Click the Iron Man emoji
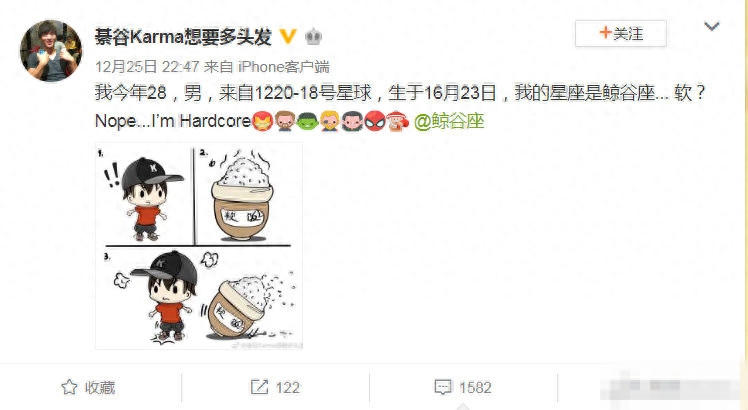 pos(262,121)
